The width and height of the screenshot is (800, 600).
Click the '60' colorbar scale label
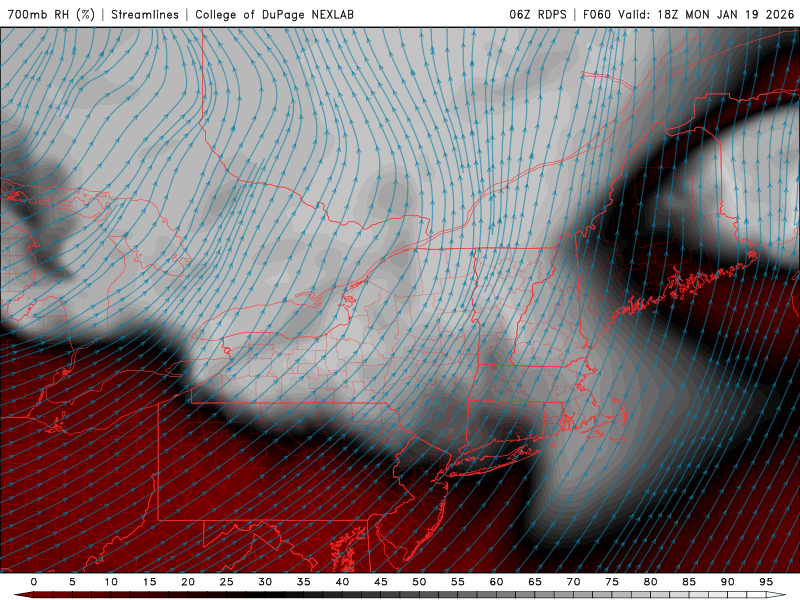(496, 582)
